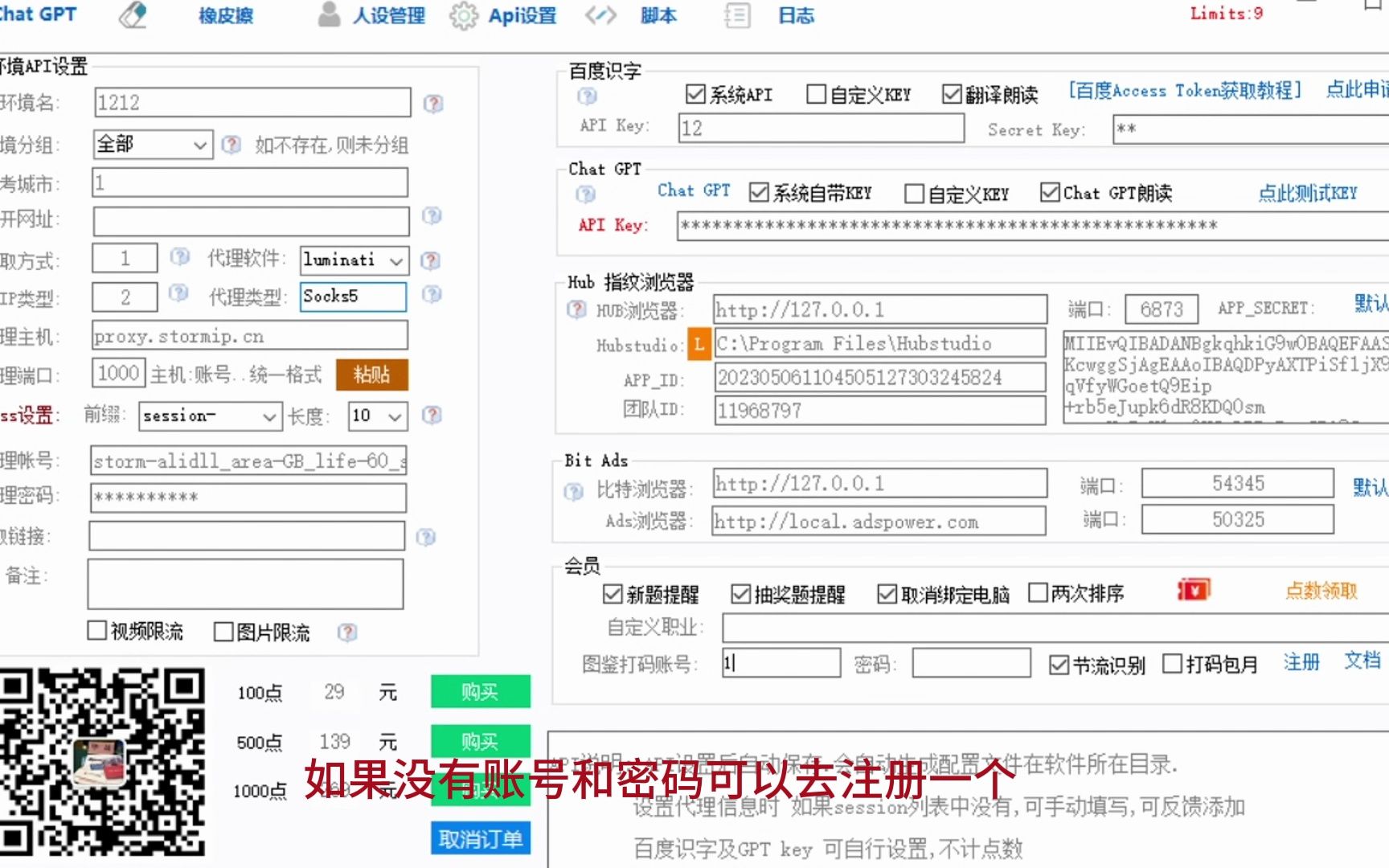Image resolution: width=1389 pixels, height=868 pixels.
Task: Click help icon next to luminati dropdown
Action: [x=431, y=260]
